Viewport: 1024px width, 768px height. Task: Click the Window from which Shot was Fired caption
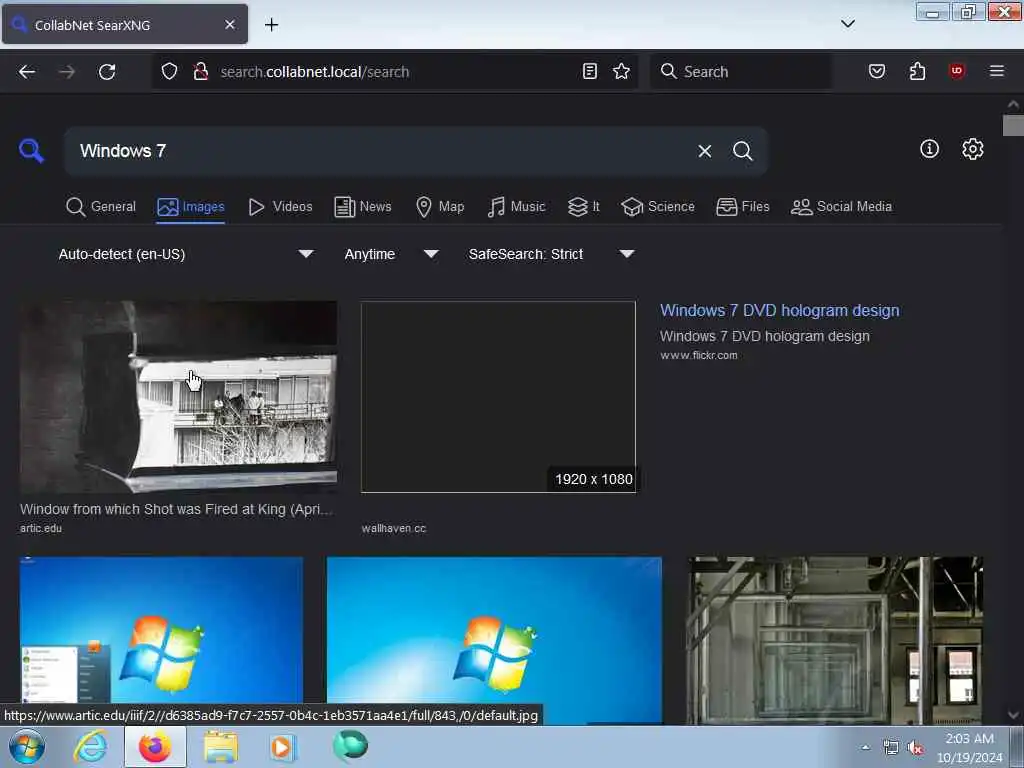point(176,509)
